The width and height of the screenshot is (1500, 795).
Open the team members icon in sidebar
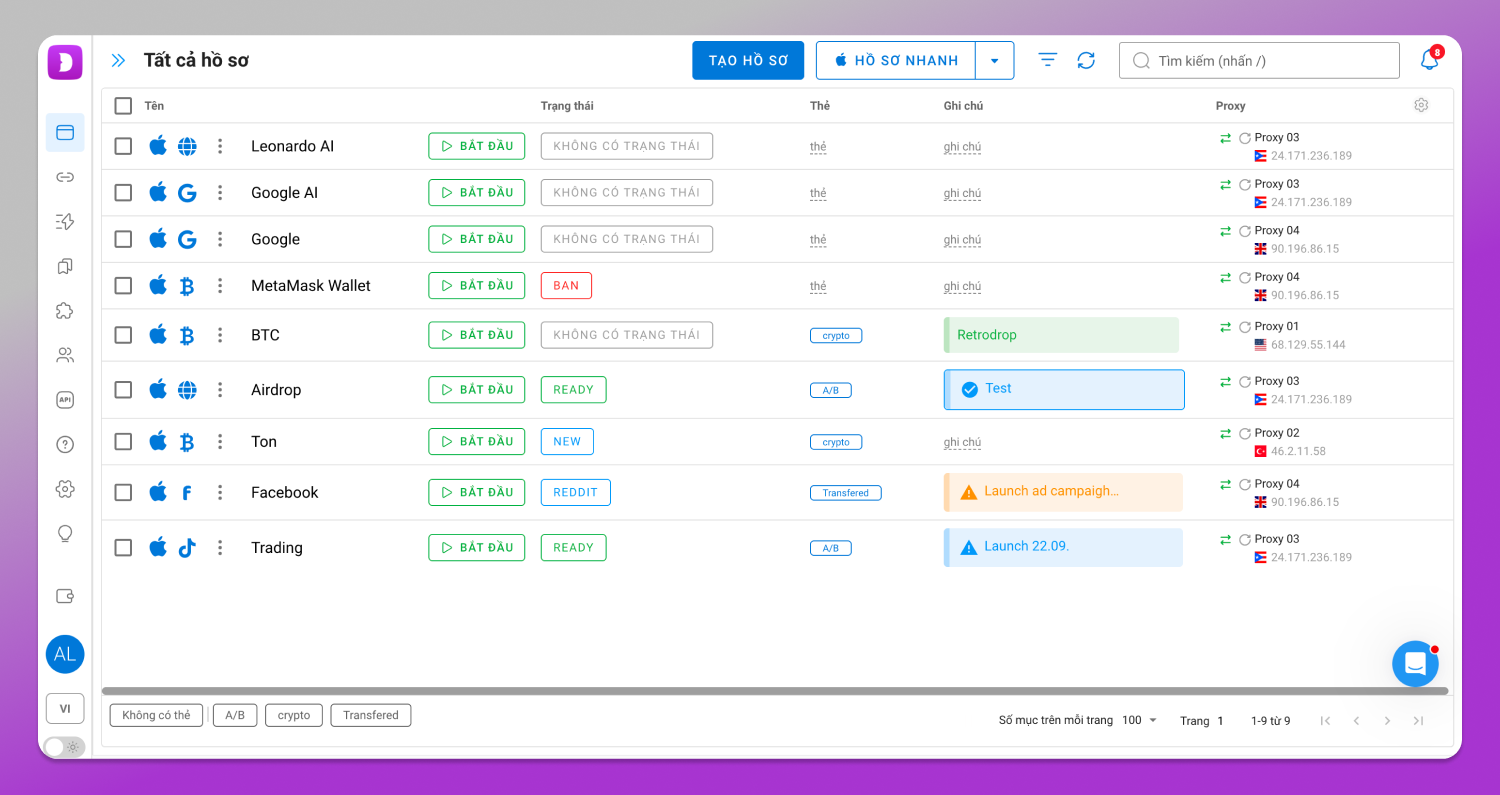65,355
